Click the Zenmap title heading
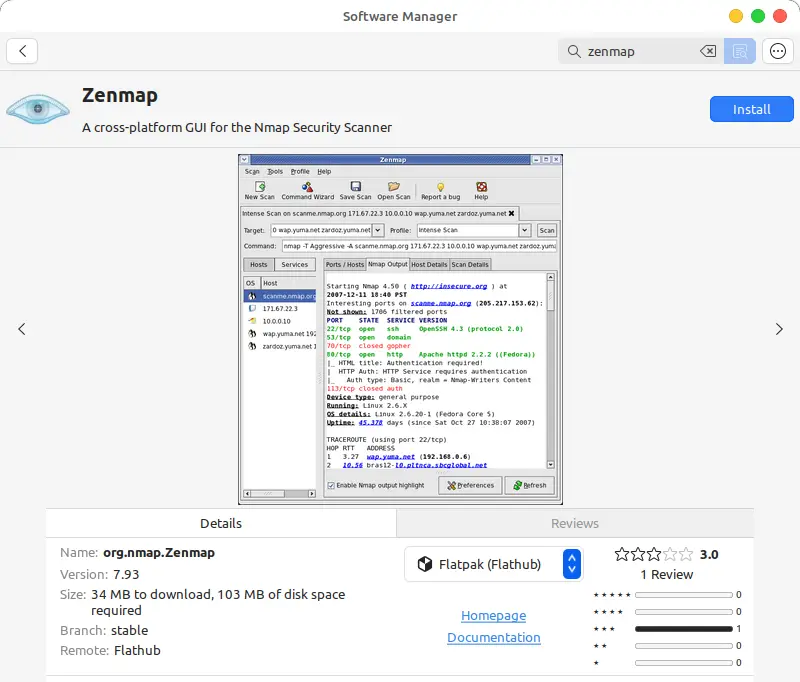Image resolution: width=800 pixels, height=682 pixels. [120, 95]
